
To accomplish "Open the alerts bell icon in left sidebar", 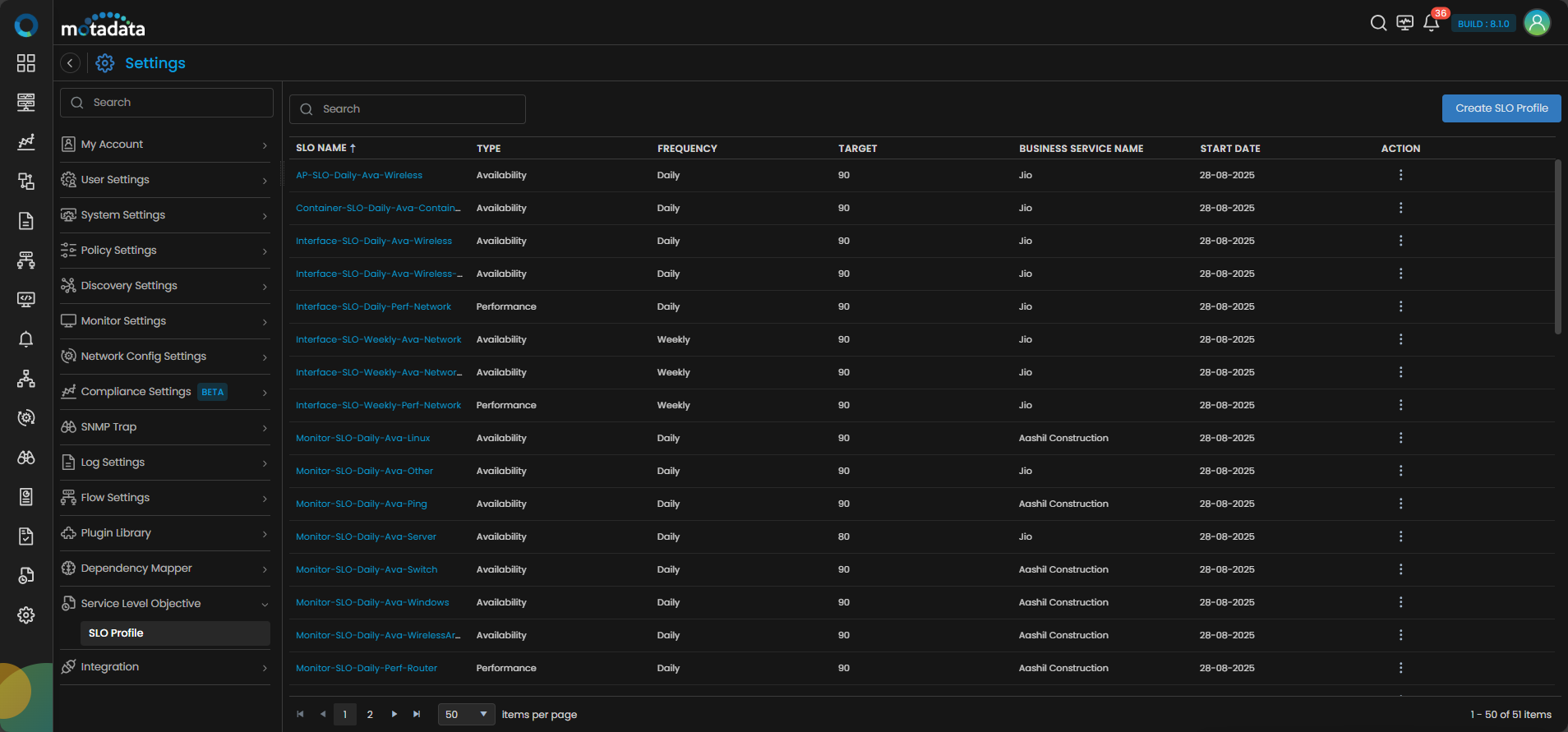I will 26,339.
